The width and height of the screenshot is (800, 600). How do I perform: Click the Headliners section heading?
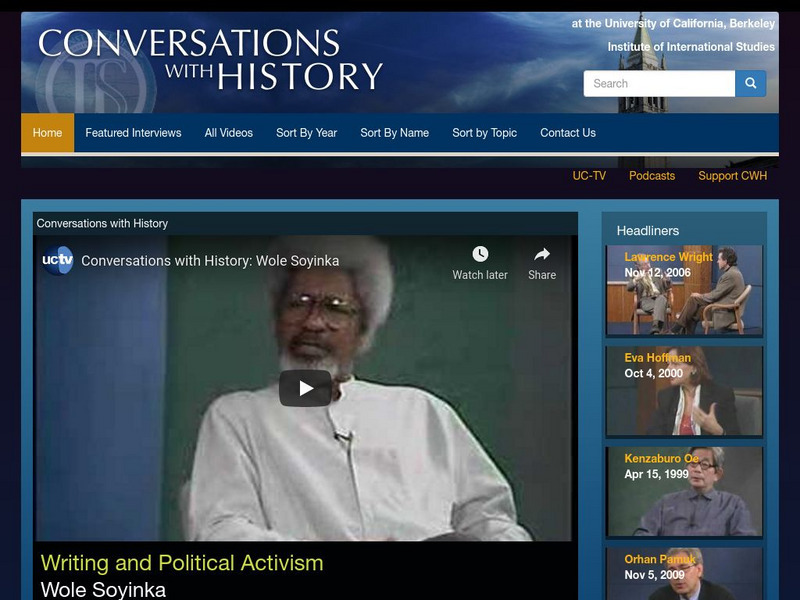point(647,231)
